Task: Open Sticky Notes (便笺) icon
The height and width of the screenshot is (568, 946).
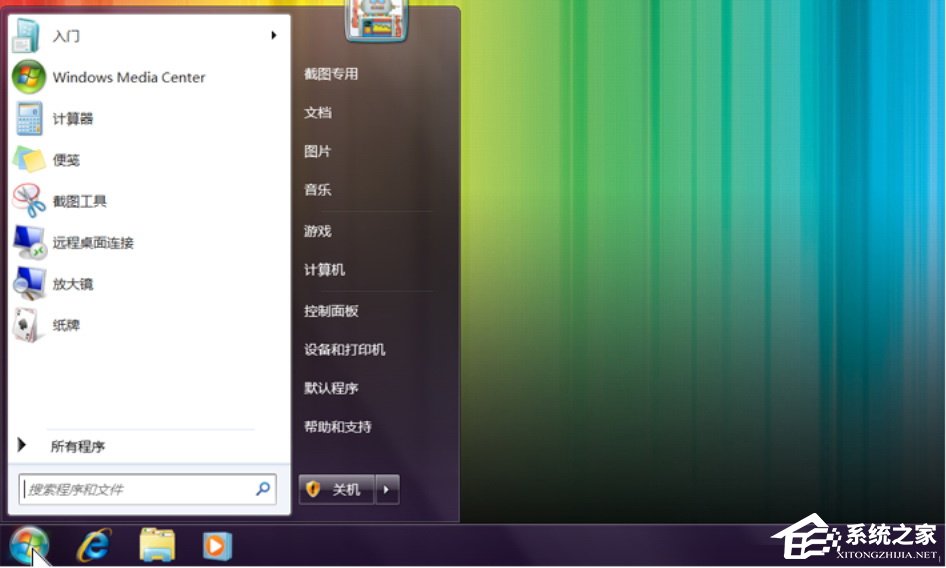Action: coord(29,160)
